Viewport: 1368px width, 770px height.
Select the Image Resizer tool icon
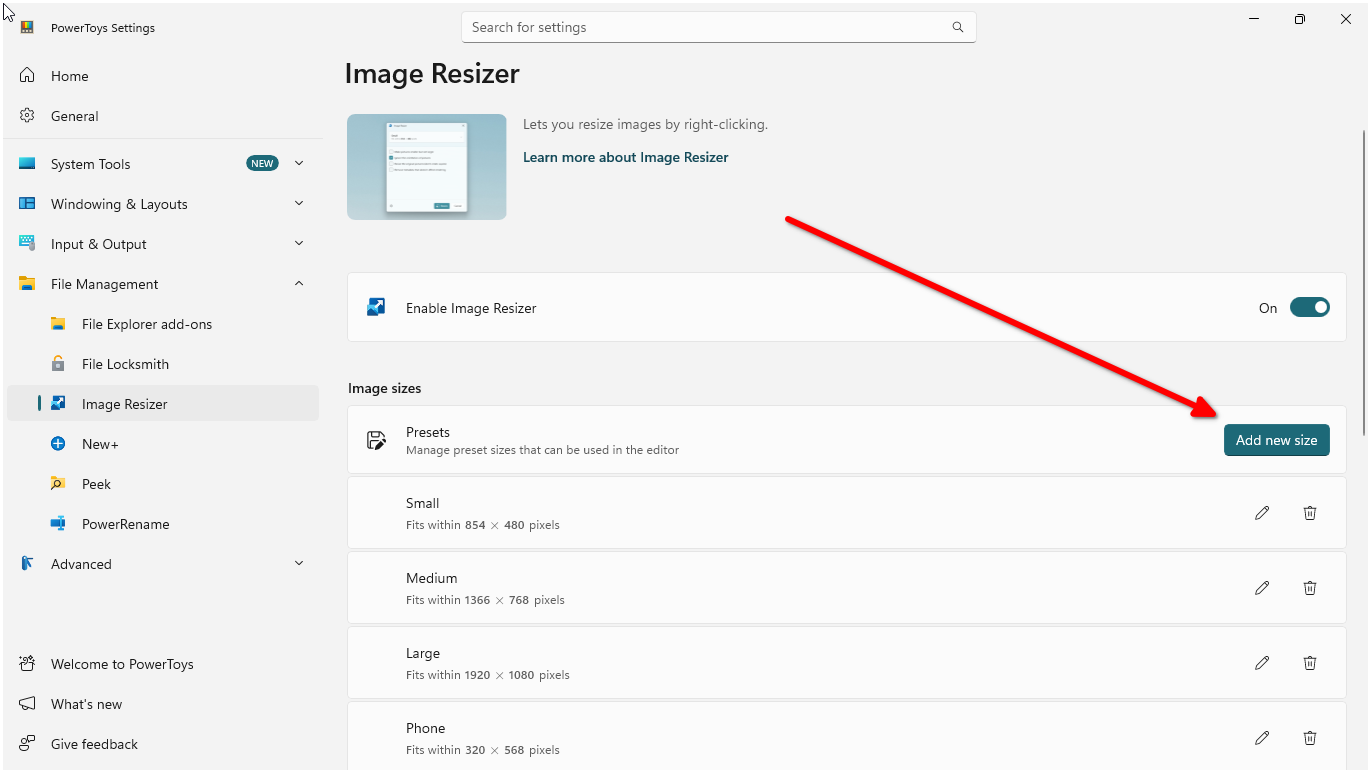pyautogui.click(x=60, y=403)
